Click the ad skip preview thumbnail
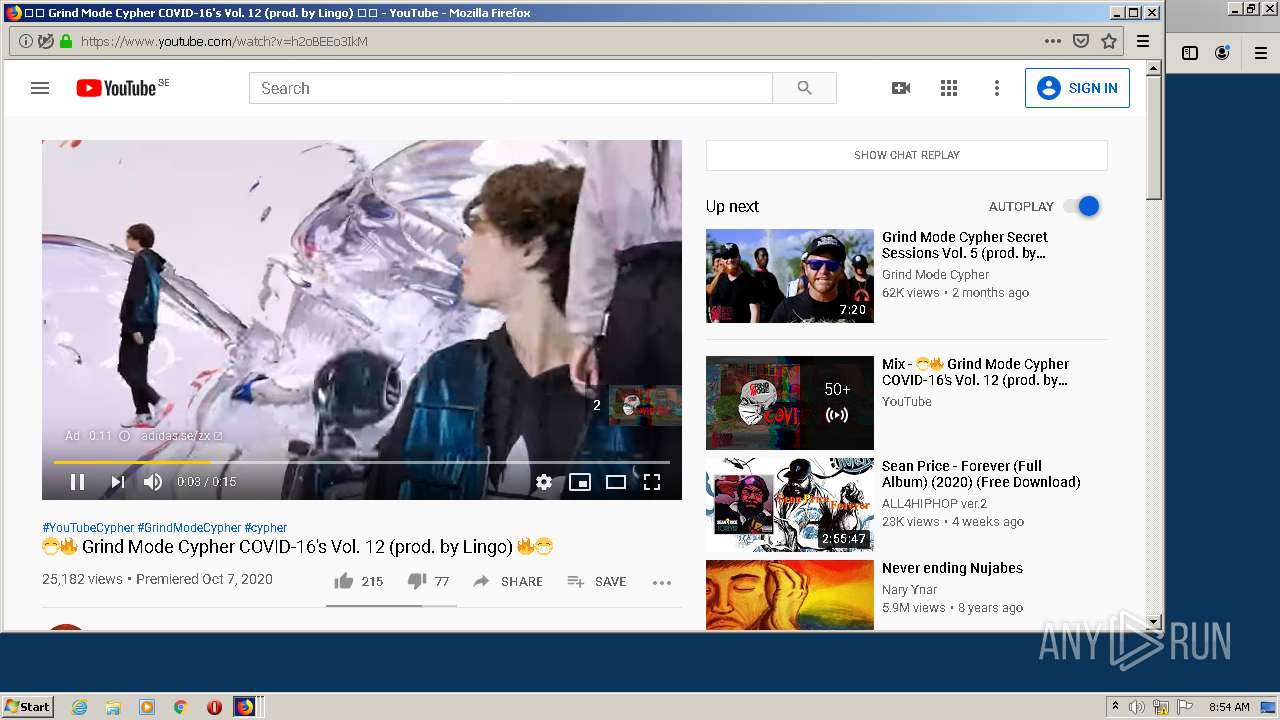Image resolution: width=1280 pixels, height=720 pixels. point(645,405)
